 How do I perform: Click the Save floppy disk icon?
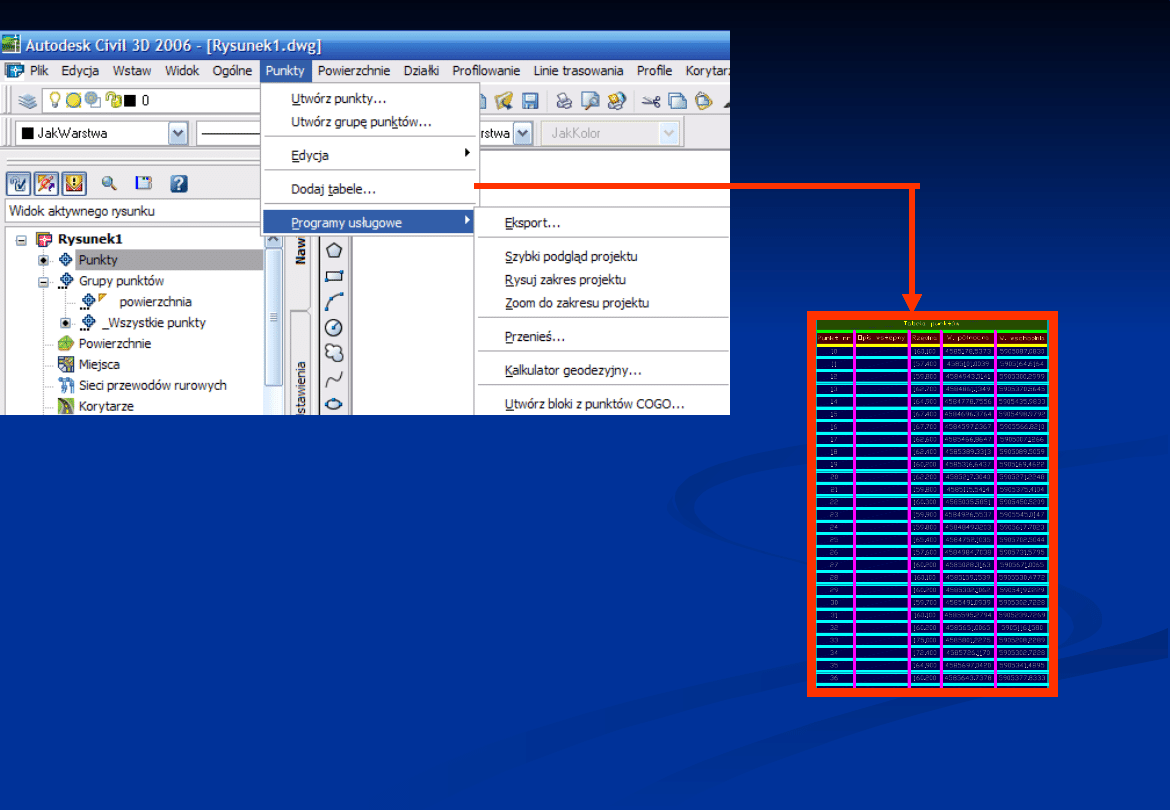tap(531, 101)
